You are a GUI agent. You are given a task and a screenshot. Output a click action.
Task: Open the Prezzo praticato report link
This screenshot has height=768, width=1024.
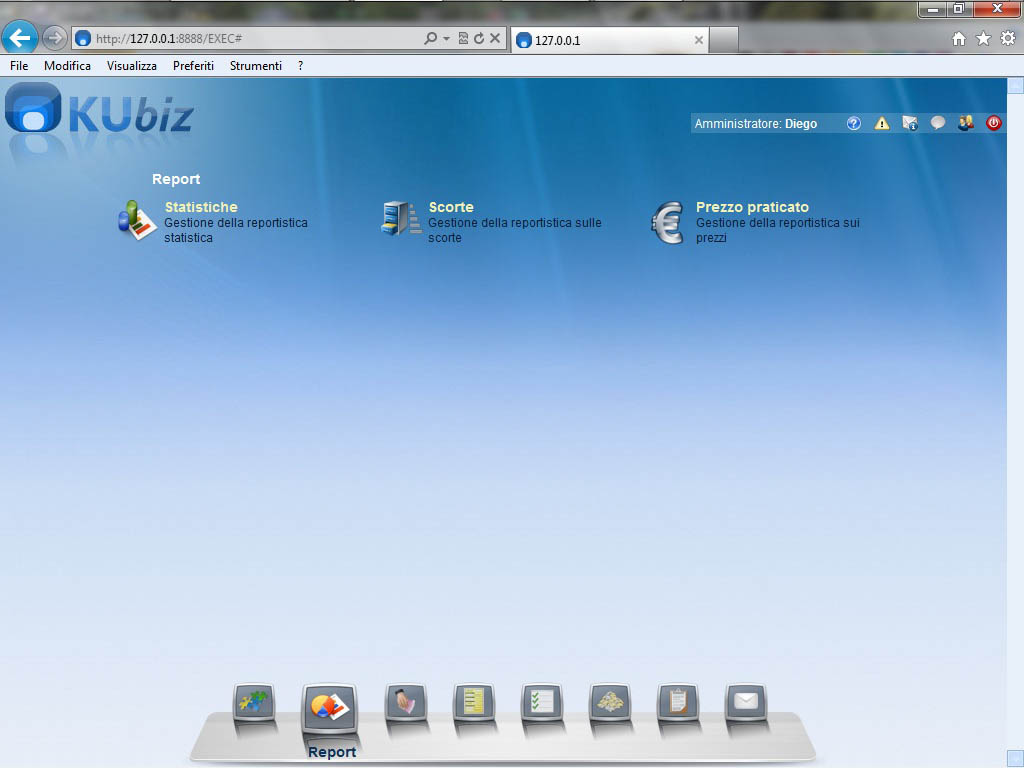coord(752,207)
